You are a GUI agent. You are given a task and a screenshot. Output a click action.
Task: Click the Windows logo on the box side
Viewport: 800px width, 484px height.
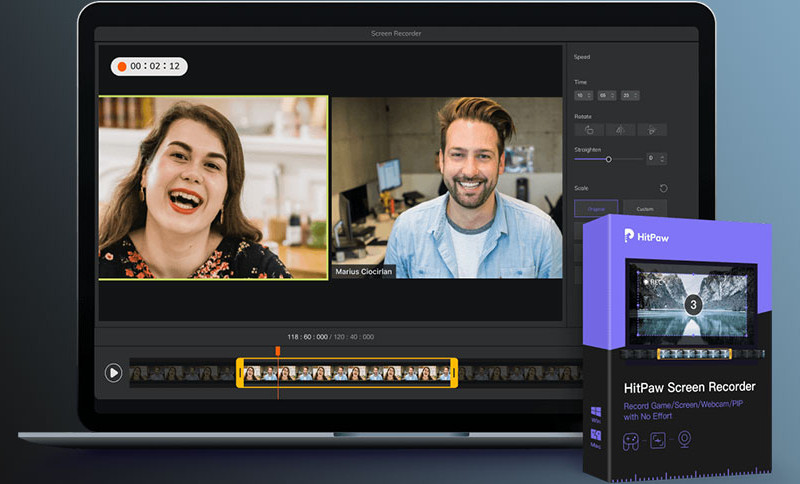click(595, 412)
